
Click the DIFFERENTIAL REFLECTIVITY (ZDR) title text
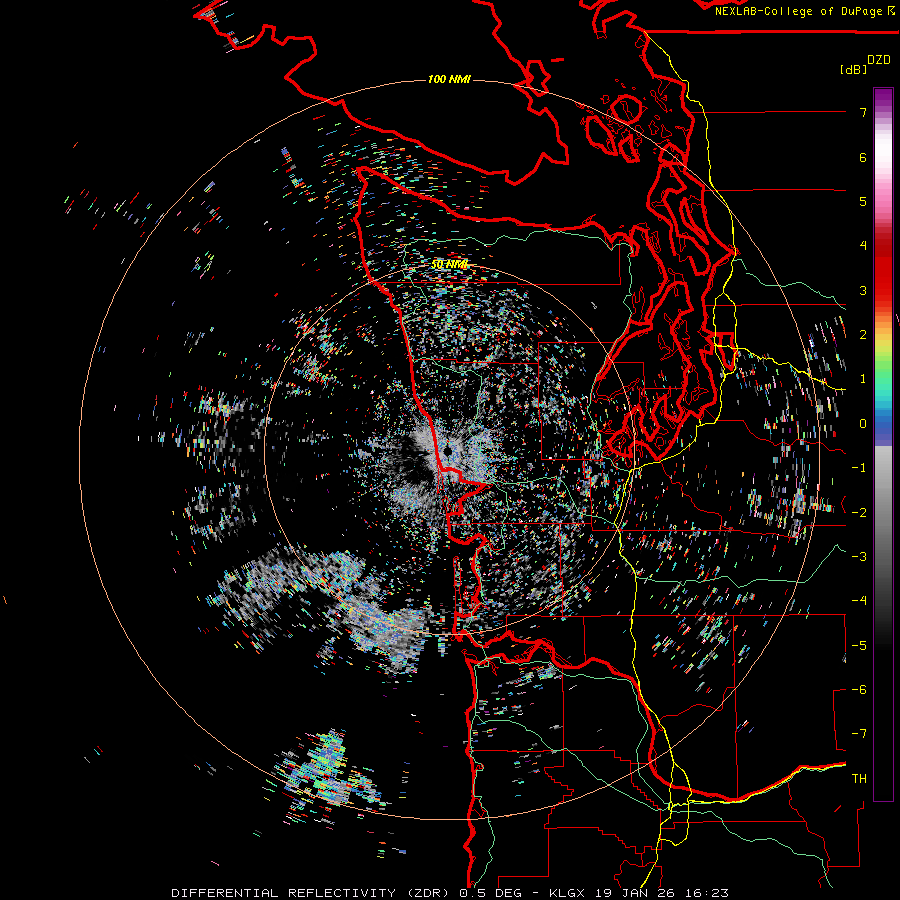tap(312, 893)
